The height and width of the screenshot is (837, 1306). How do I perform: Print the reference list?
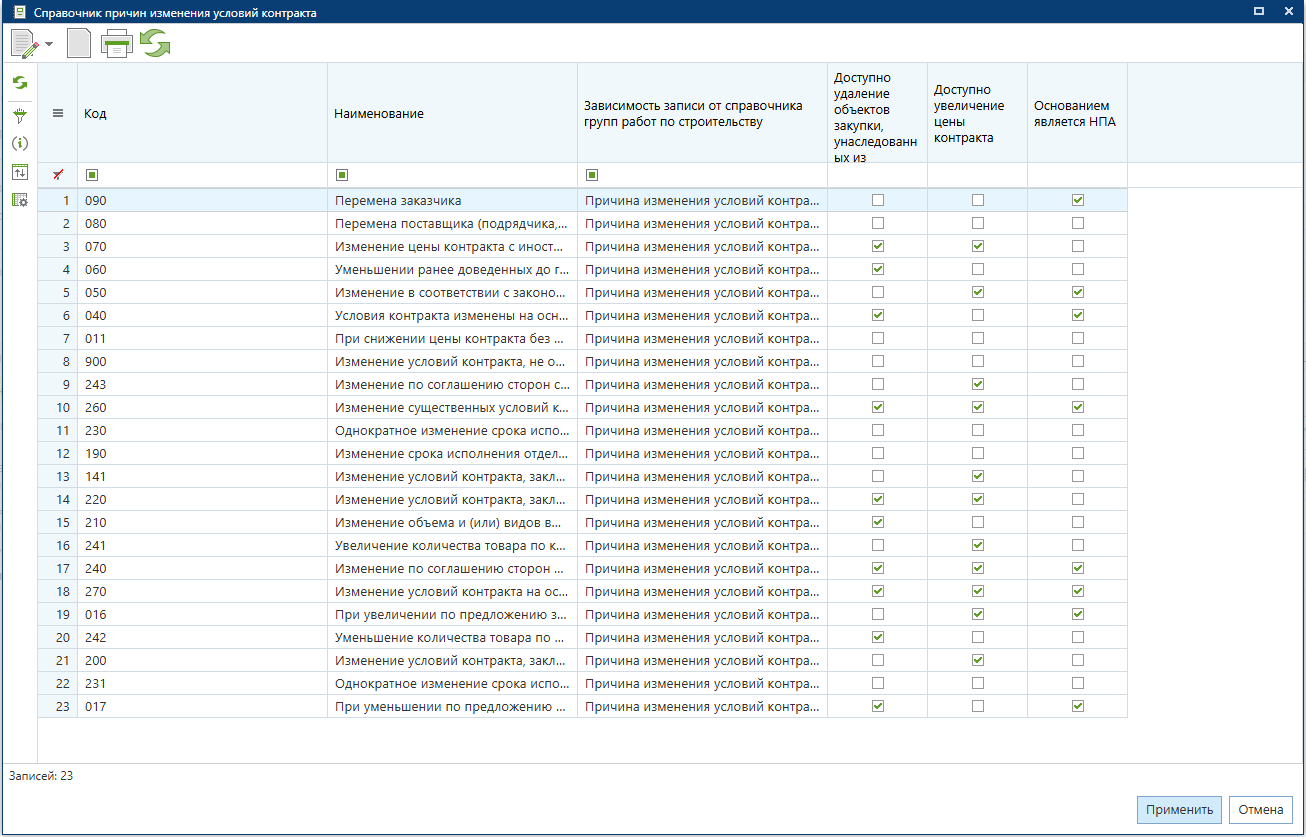pos(117,44)
